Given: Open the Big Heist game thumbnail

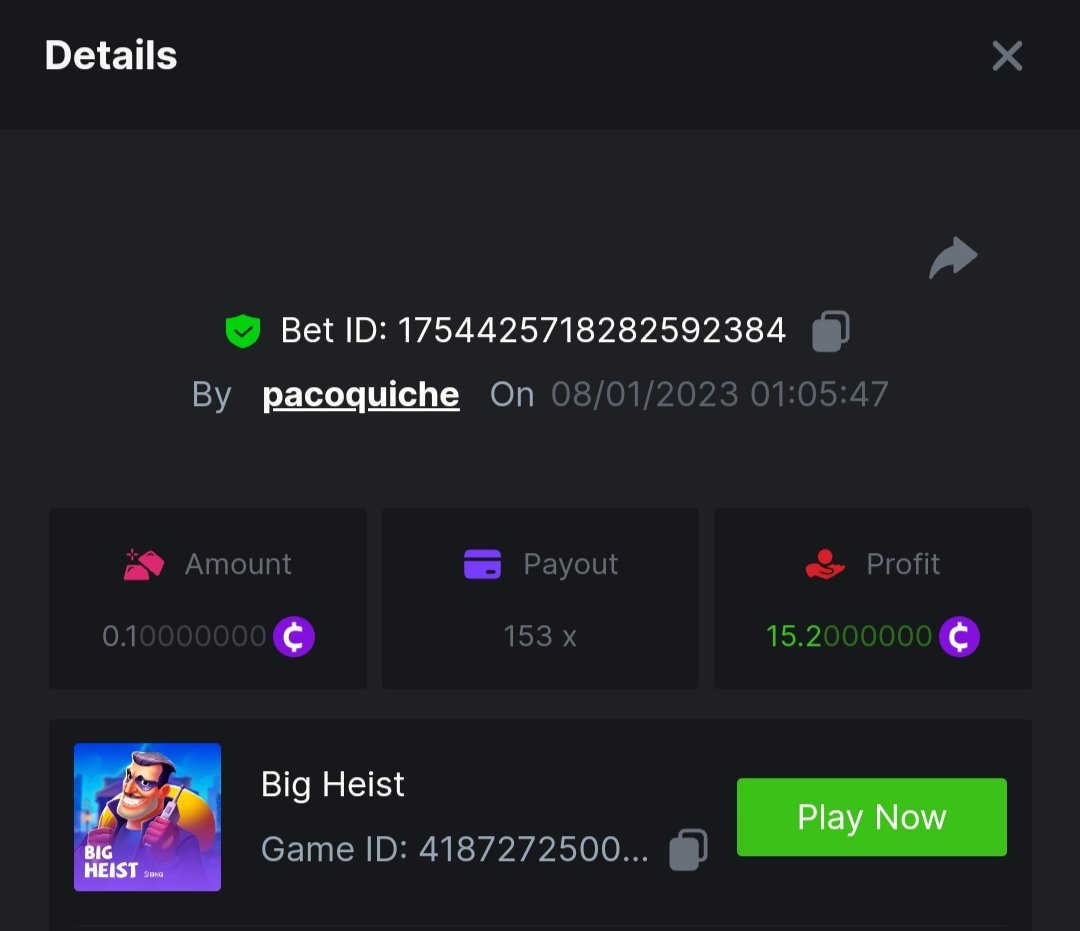Looking at the screenshot, I should (x=147, y=816).
